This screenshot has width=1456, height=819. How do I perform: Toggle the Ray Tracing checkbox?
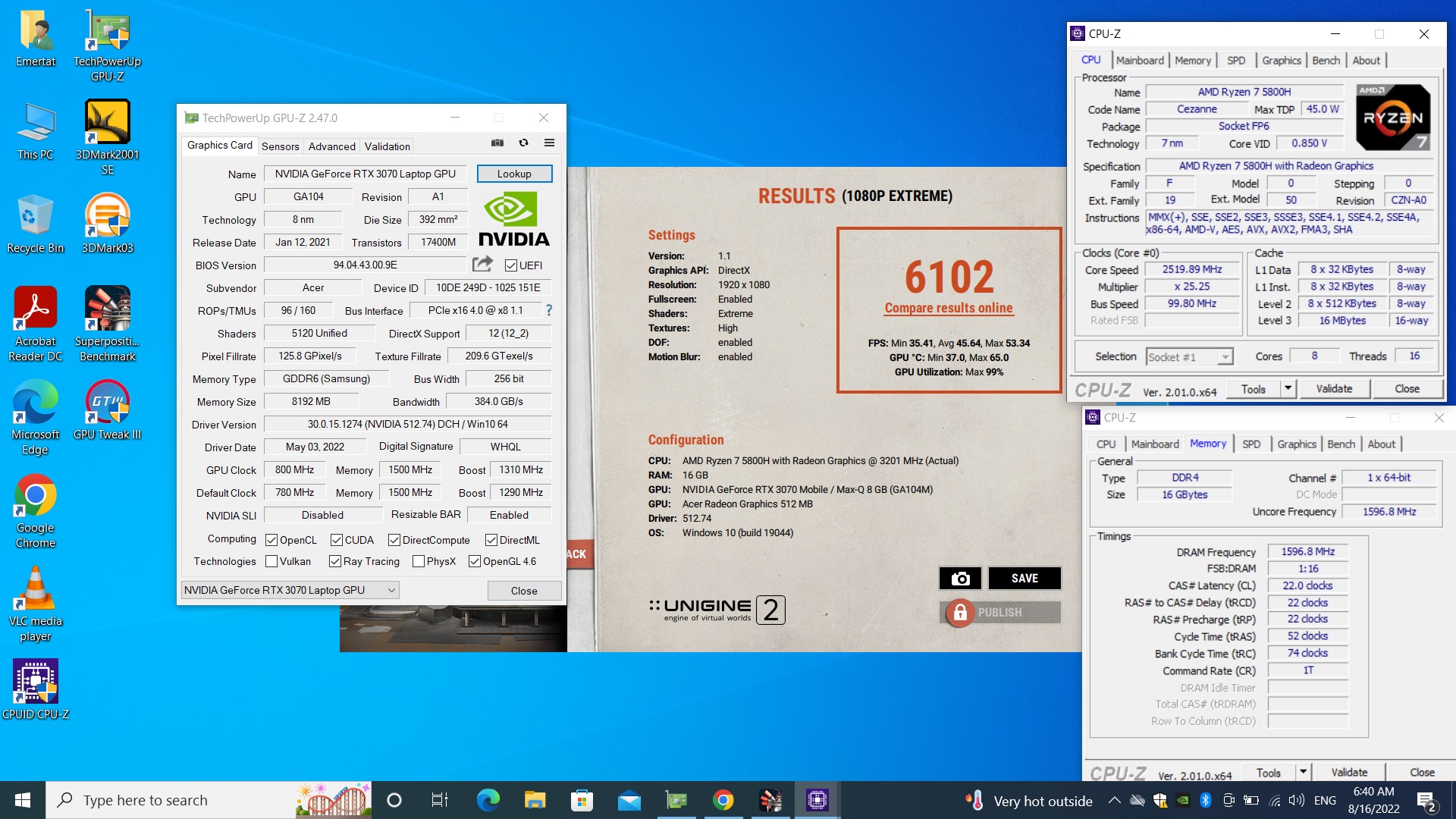[x=335, y=561]
